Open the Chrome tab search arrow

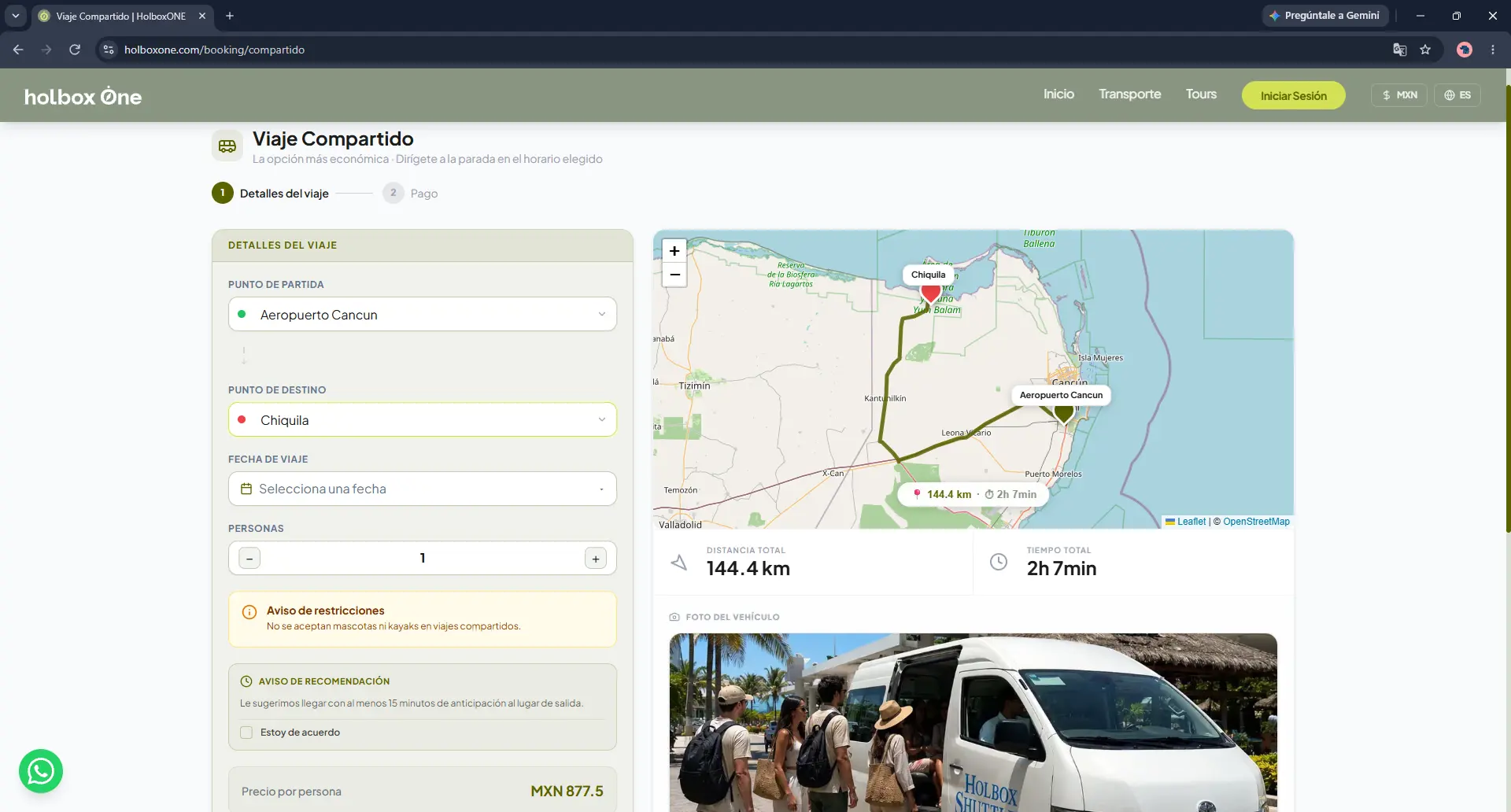pos(16,16)
